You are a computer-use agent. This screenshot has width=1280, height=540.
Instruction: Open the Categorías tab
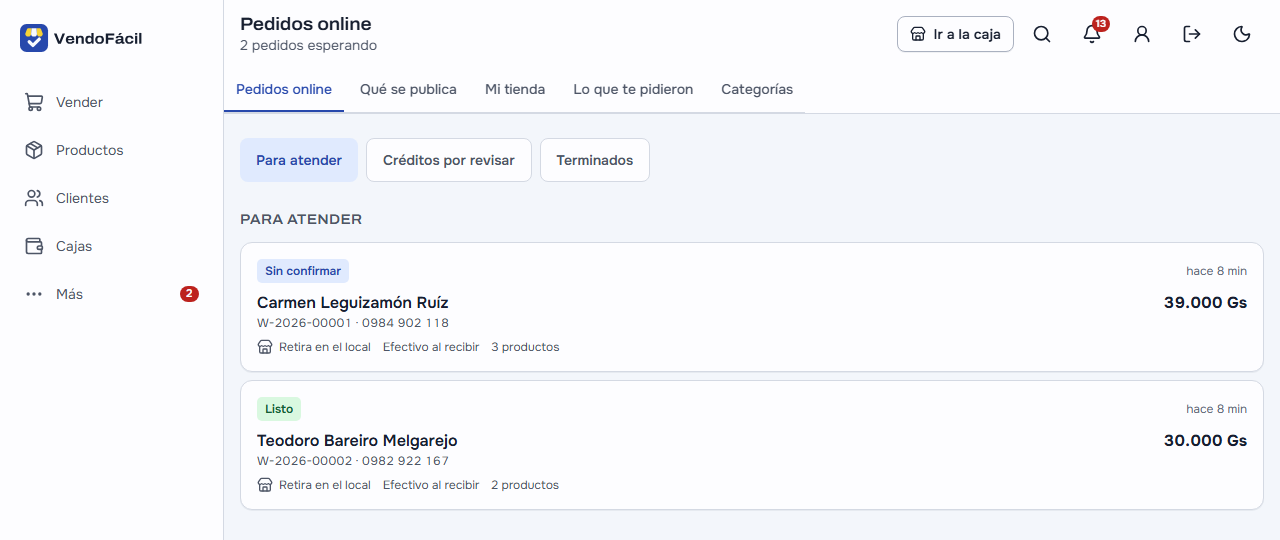tap(757, 89)
